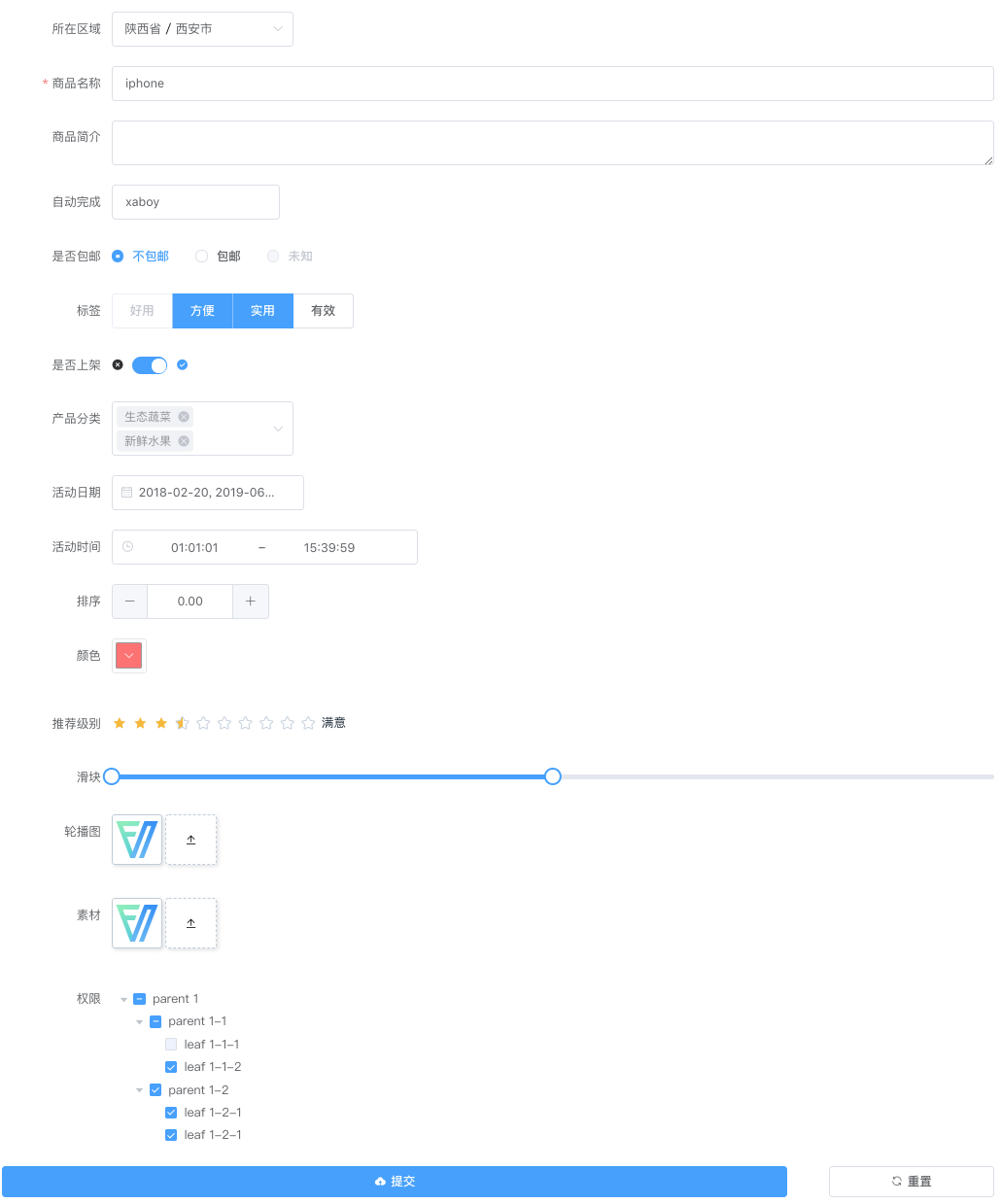Check the leaf 1-1-1 checkbox

171,1044
